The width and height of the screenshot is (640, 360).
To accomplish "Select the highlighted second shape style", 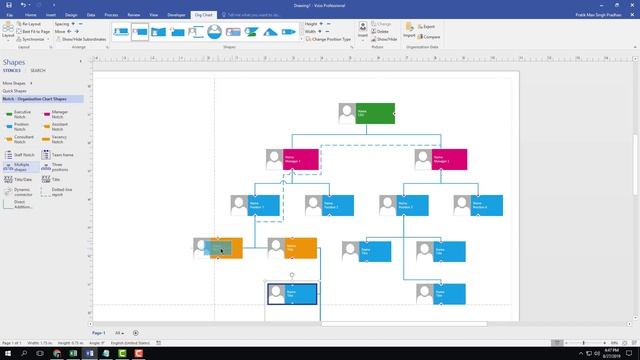I will pos(140,31).
